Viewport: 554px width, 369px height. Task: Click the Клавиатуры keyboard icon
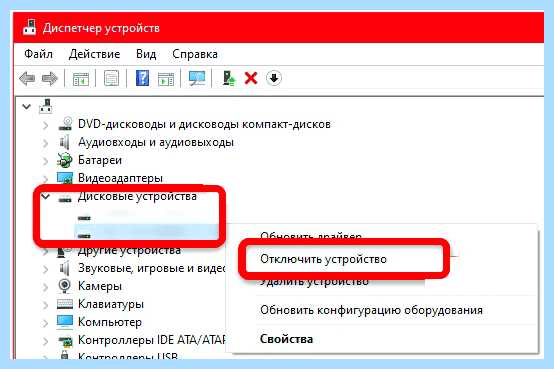[65, 304]
